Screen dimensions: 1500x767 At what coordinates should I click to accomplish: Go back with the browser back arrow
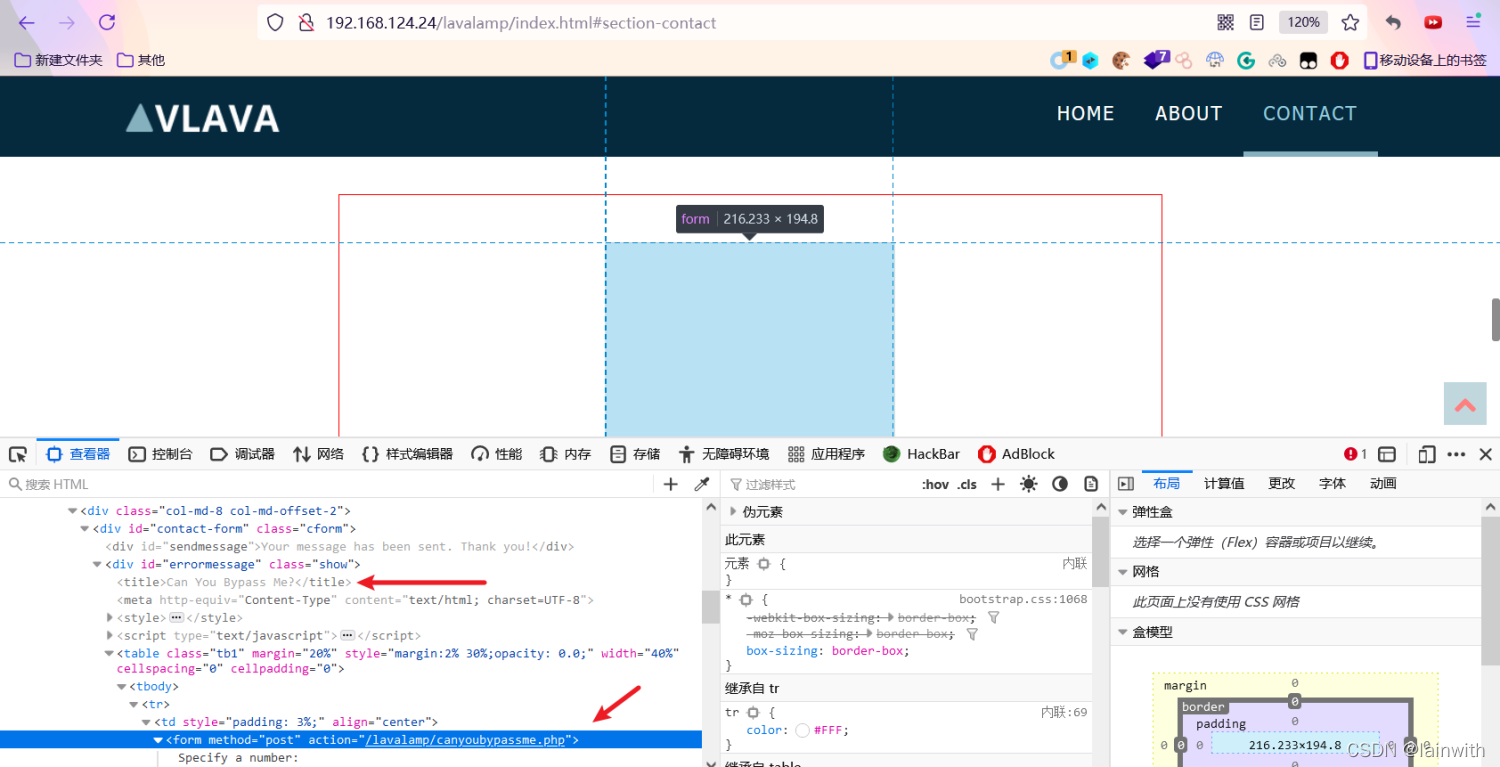pyautogui.click(x=26, y=23)
